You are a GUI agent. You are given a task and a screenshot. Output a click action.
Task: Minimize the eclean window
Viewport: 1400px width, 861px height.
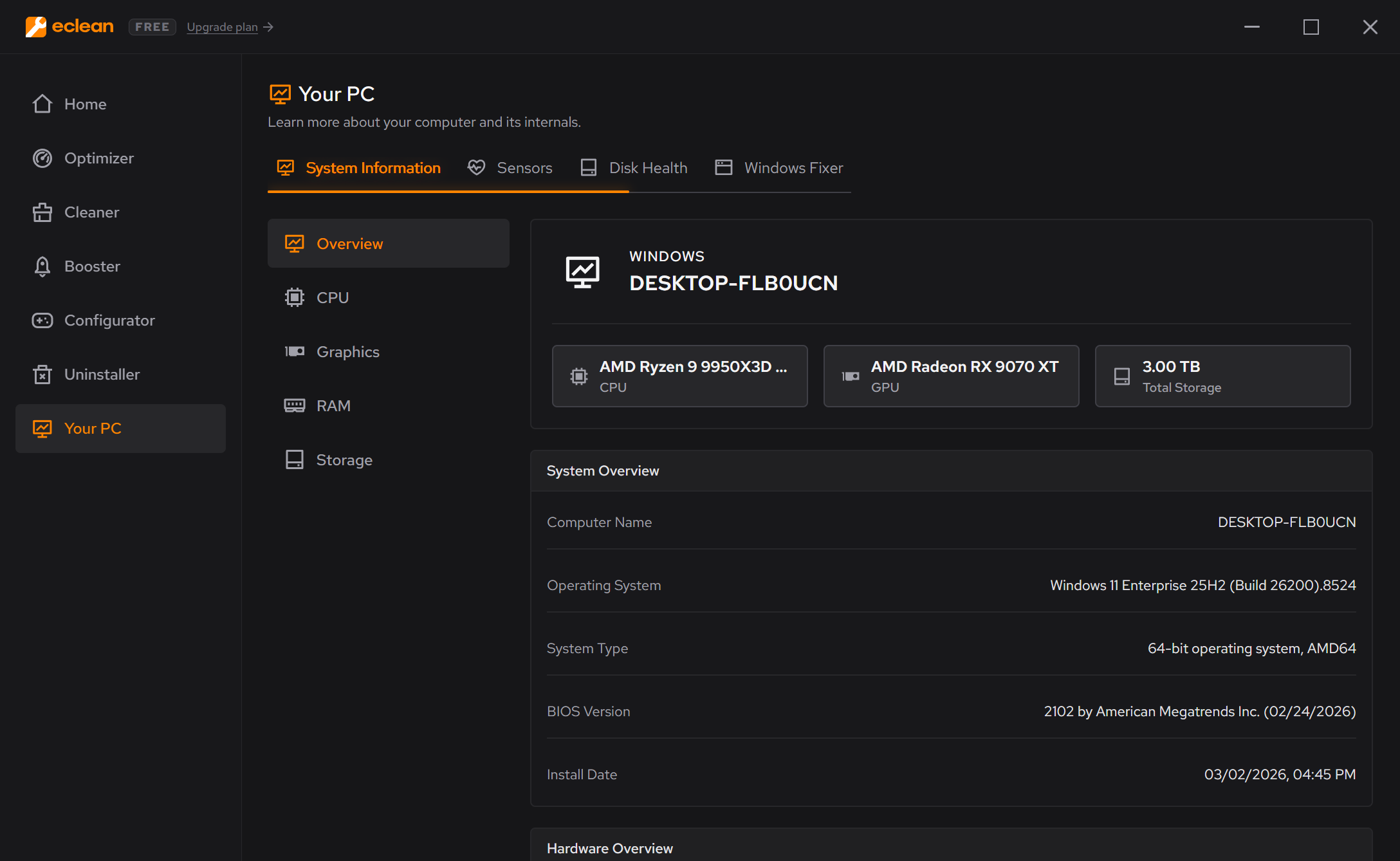click(x=1252, y=27)
